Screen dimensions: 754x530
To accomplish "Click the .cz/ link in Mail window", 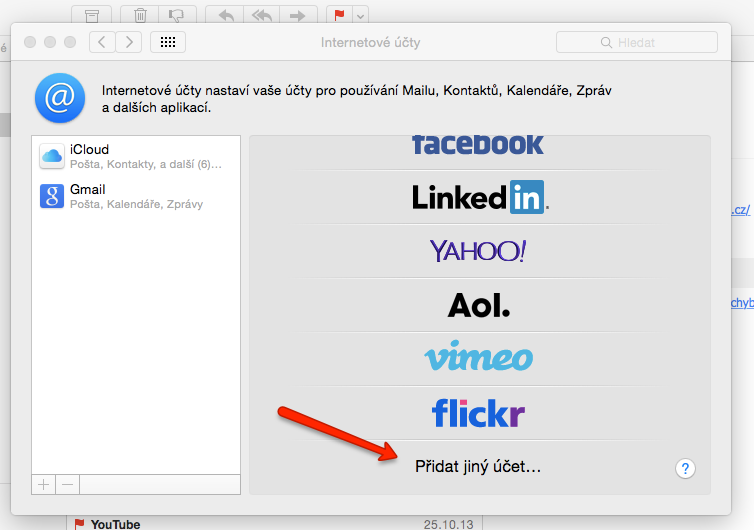I will 741,210.
